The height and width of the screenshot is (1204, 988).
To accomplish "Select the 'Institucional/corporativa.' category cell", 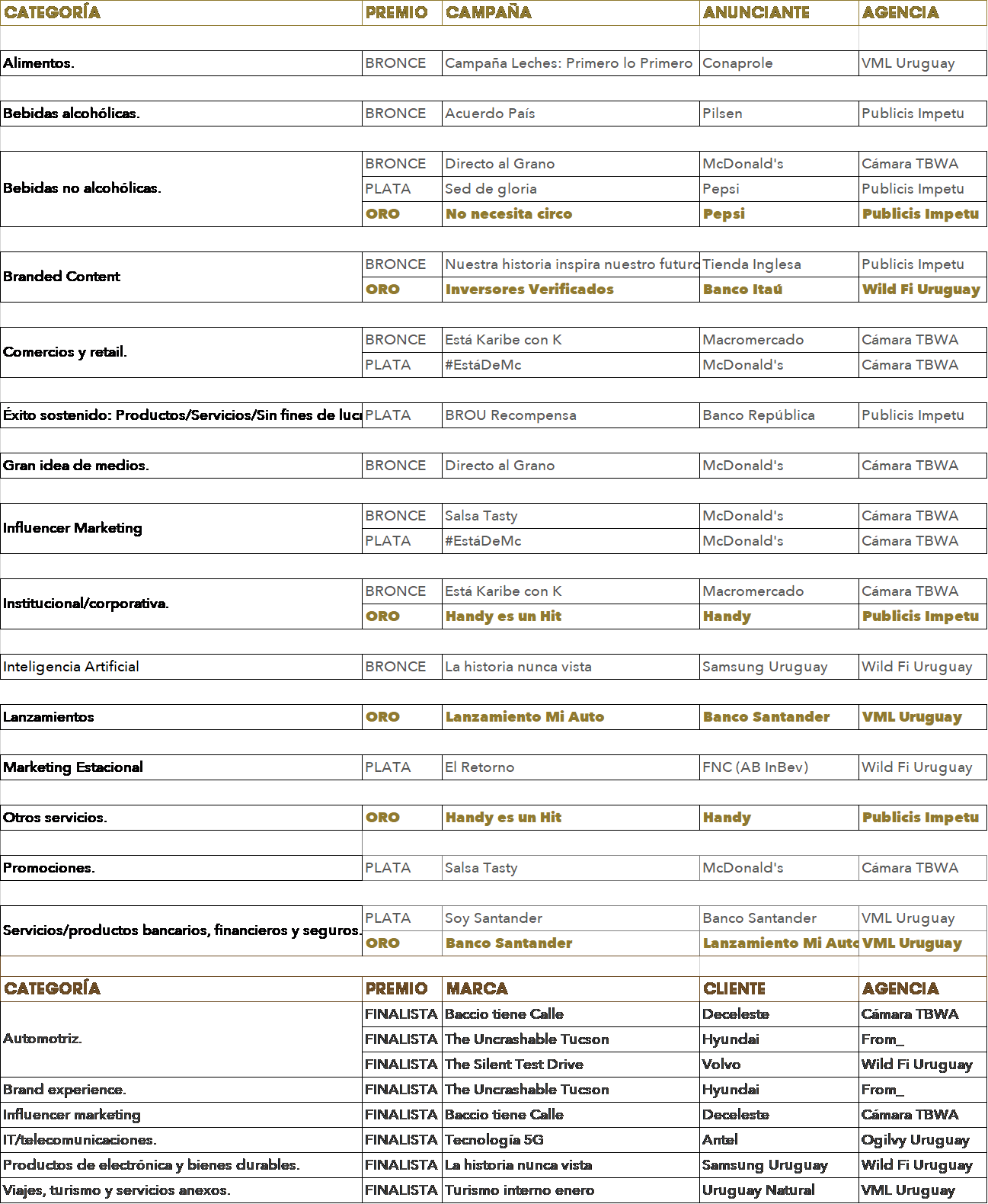I will click(x=181, y=604).
